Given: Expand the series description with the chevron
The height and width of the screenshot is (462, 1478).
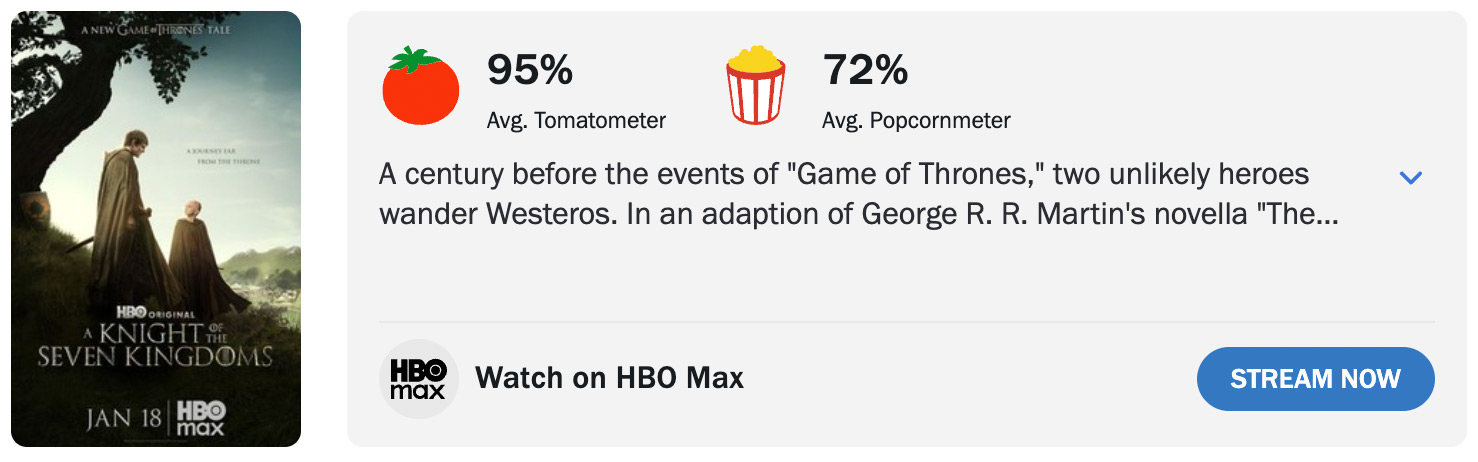Looking at the screenshot, I should pos(1410,178).
